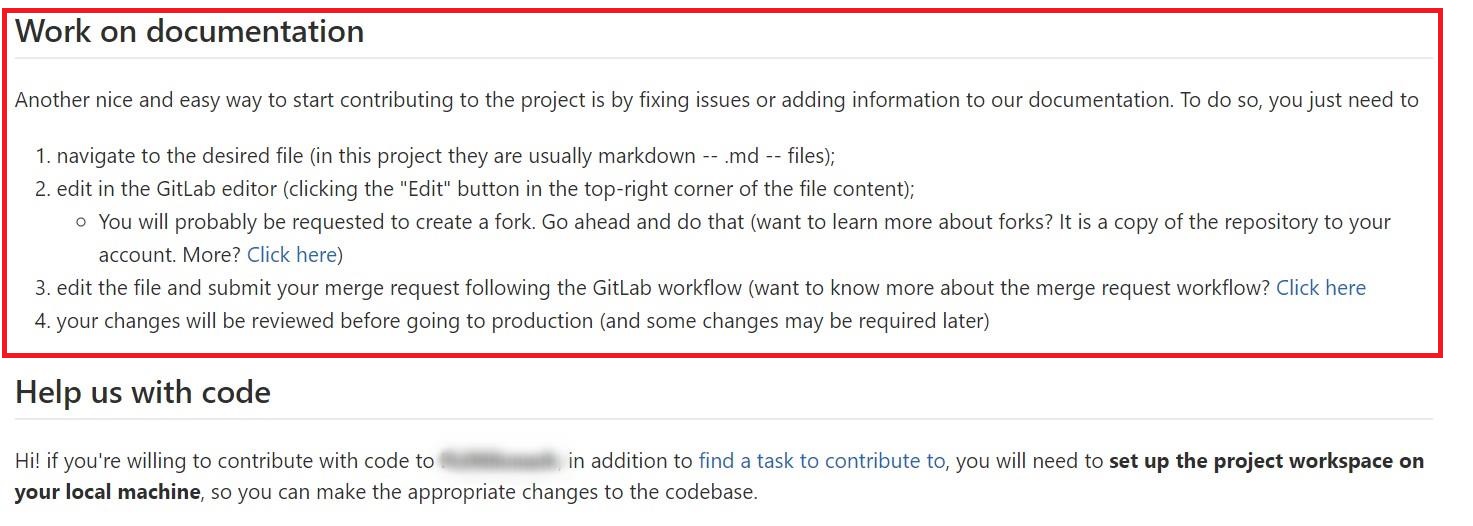
Task: Click the "Another nice and easy way" intro sentence
Action: (400, 100)
